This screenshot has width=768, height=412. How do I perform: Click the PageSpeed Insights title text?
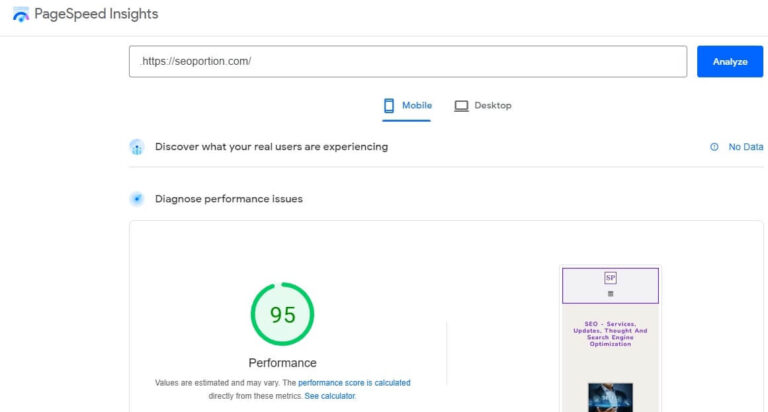pos(96,14)
